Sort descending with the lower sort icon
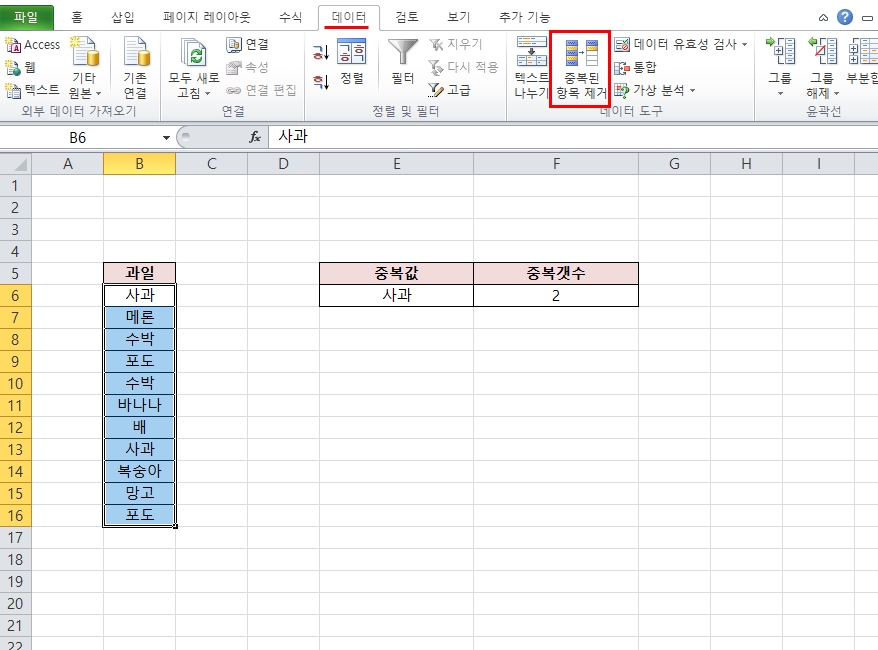Screen dimensions: 878x650 321,82
